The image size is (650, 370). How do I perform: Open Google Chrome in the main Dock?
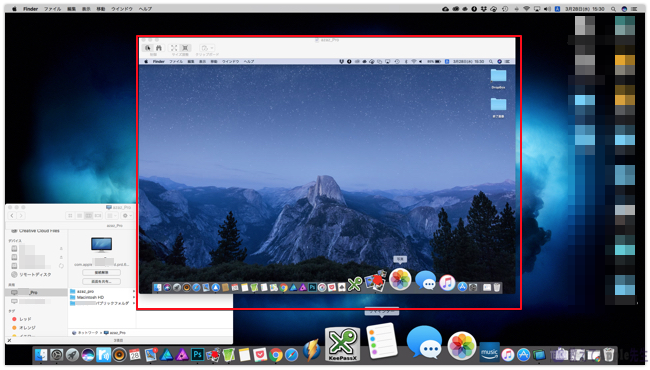[276, 355]
